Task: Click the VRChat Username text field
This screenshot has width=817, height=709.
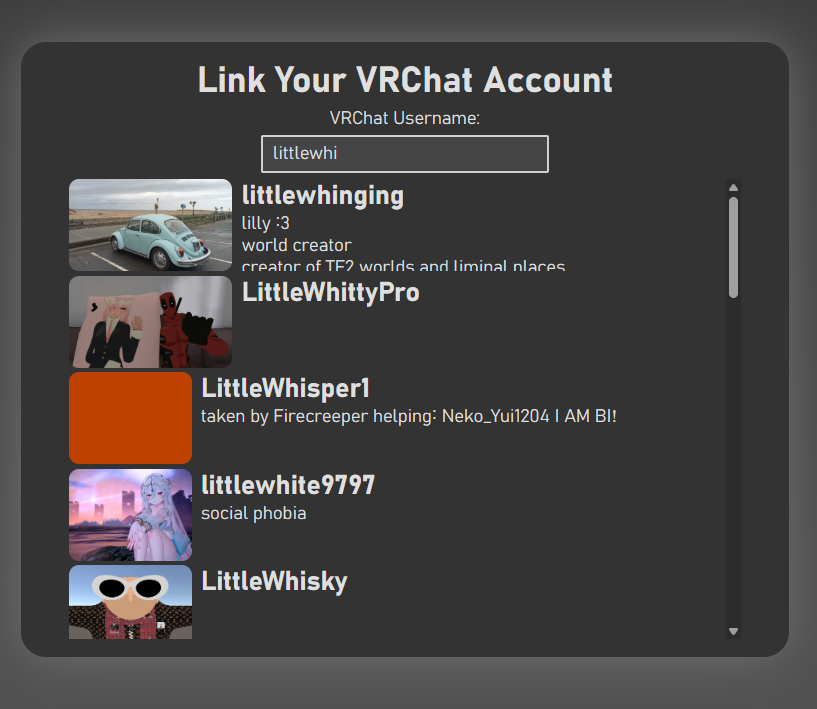Action: pos(404,154)
